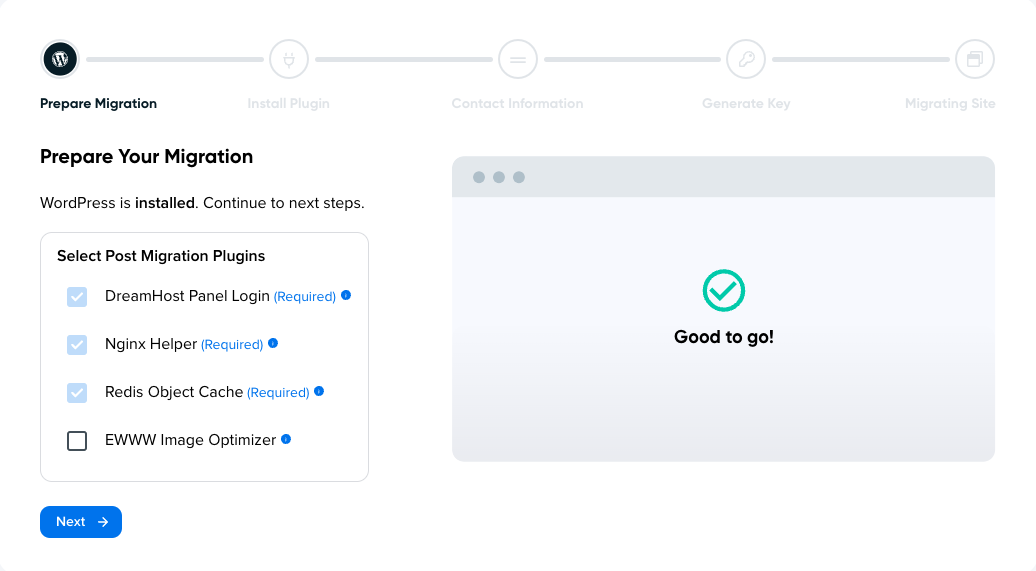The width and height of the screenshot is (1036, 571).
Task: Click Required next to DreamHost Panel Login
Action: point(305,297)
